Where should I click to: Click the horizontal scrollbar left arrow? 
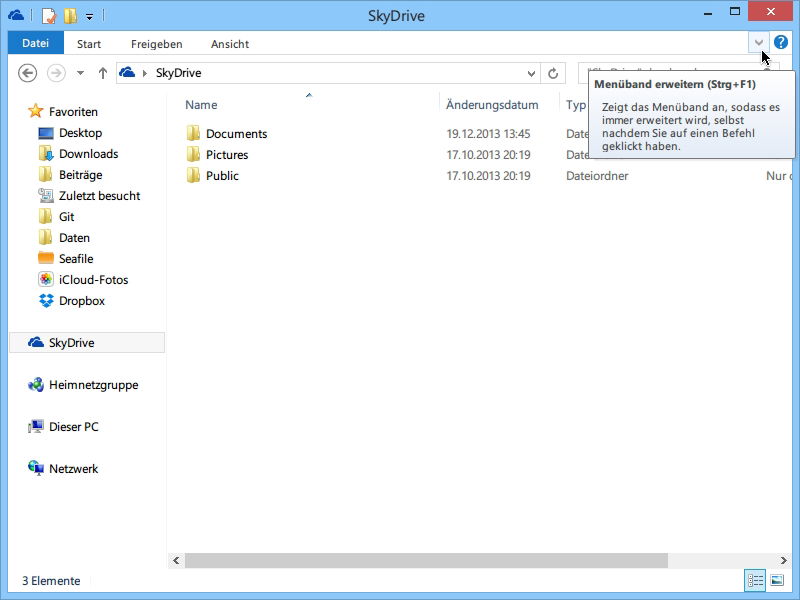[176, 560]
